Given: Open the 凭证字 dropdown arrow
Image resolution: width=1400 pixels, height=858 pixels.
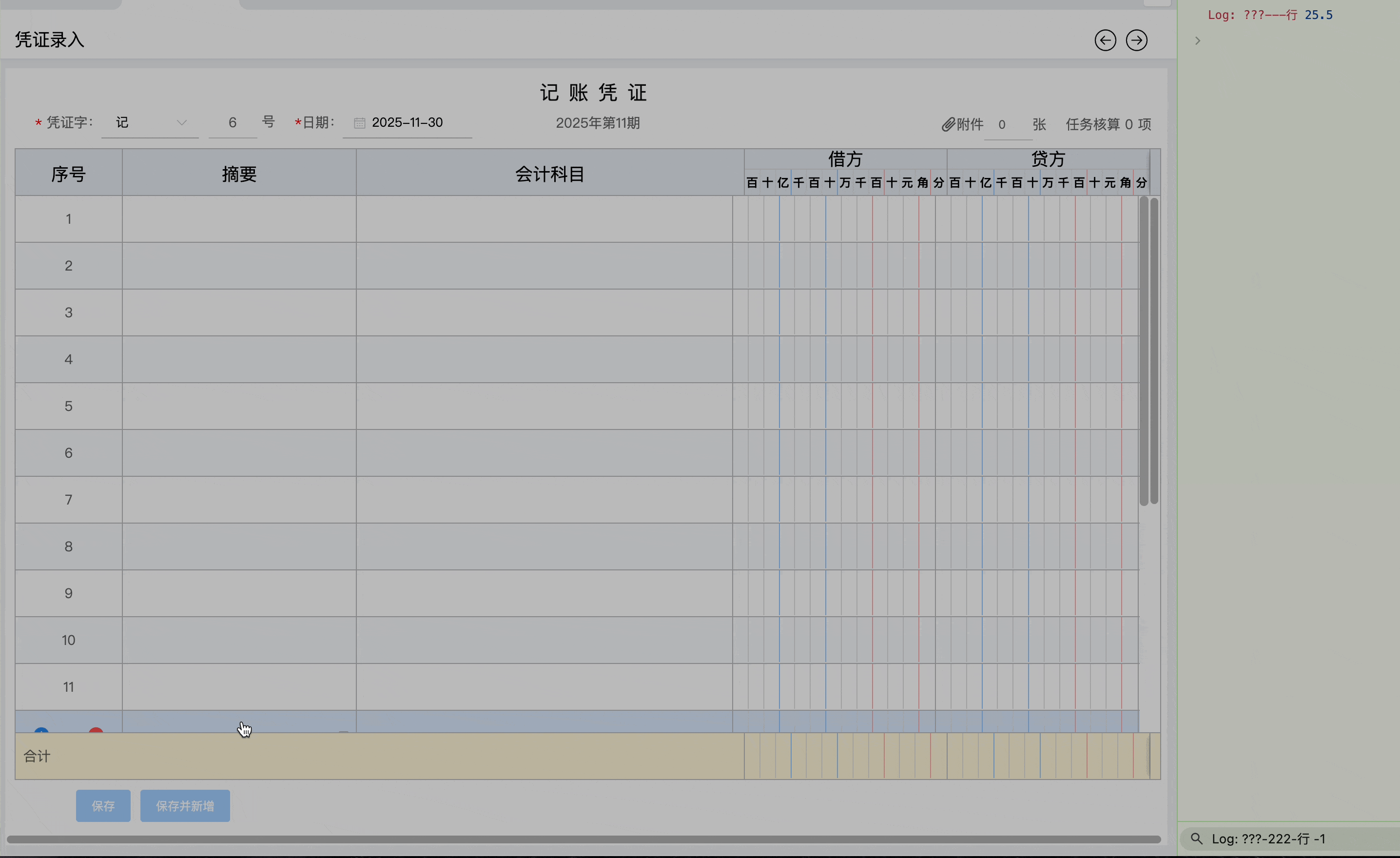Looking at the screenshot, I should 181,123.
